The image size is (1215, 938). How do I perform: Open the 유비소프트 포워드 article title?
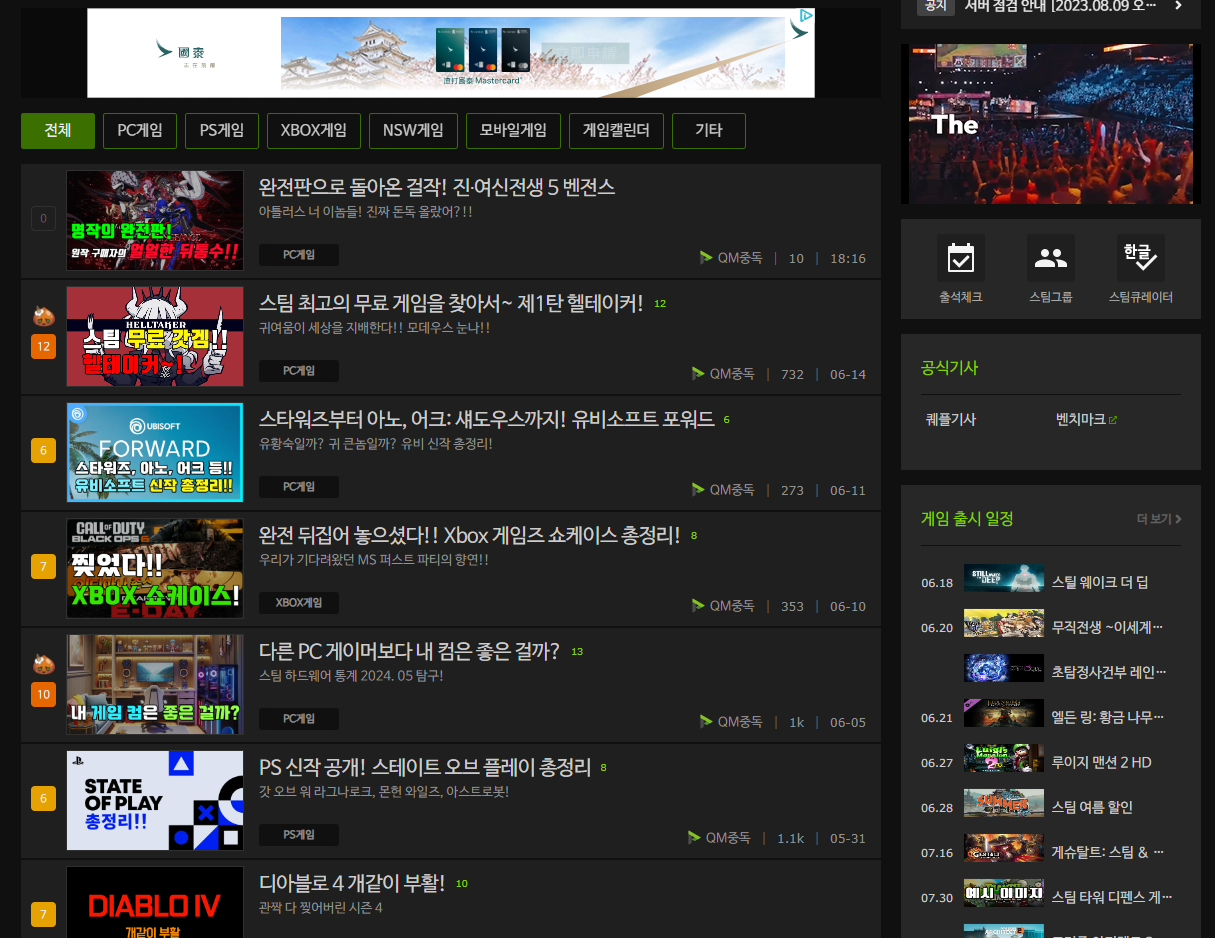coord(486,419)
